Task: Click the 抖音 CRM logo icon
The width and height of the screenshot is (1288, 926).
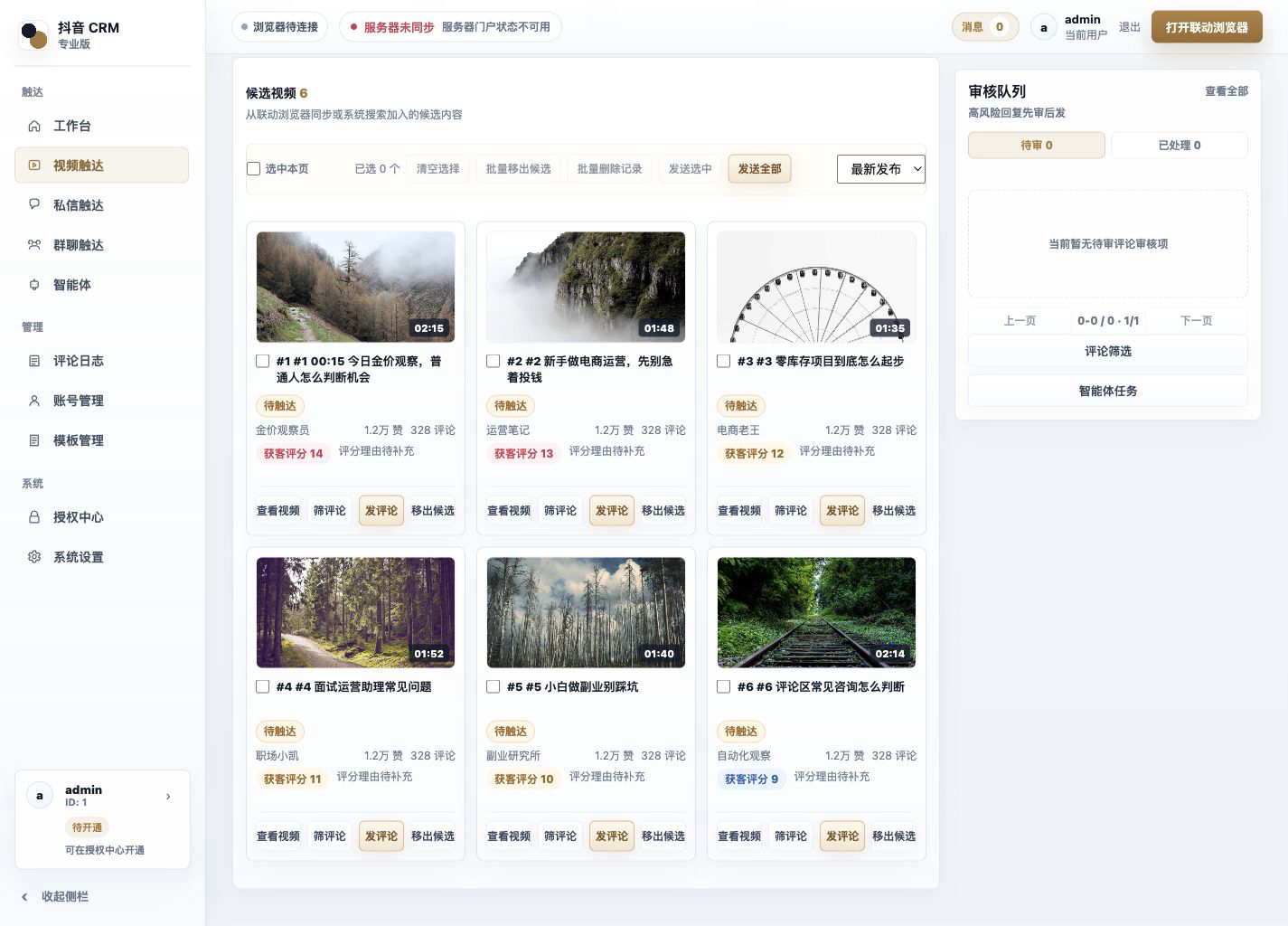Action: tap(33, 35)
